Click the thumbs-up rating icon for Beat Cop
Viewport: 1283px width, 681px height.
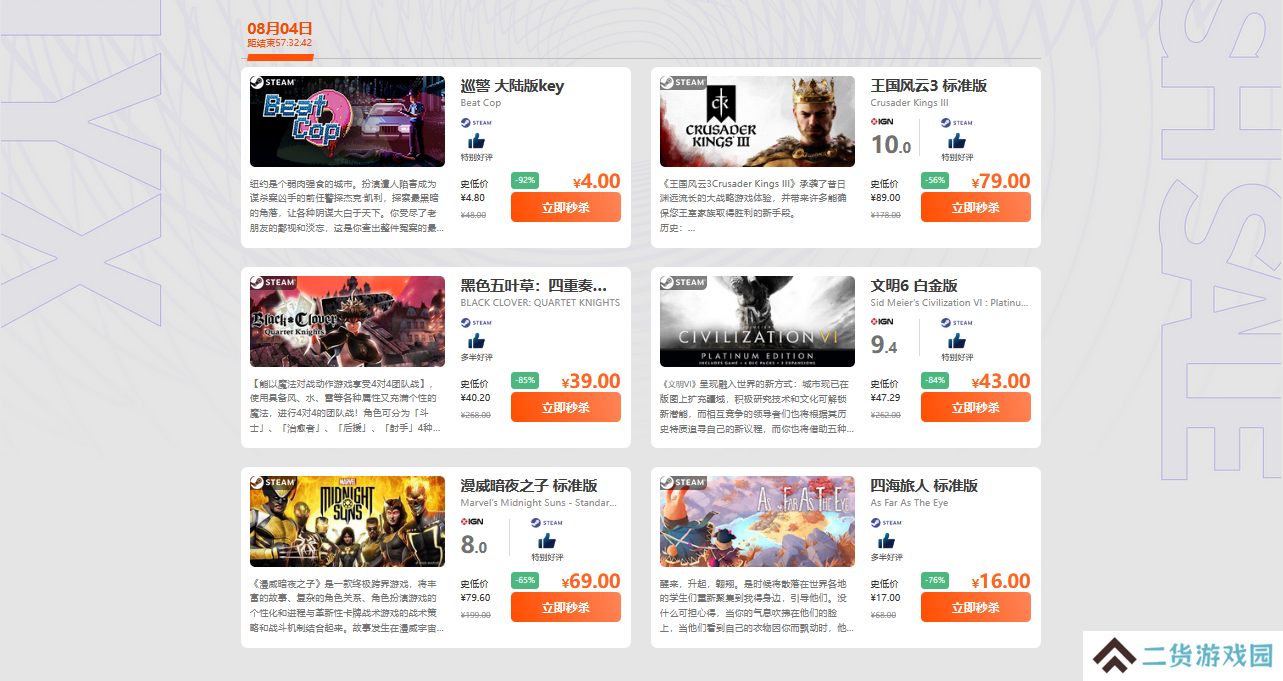point(476,141)
